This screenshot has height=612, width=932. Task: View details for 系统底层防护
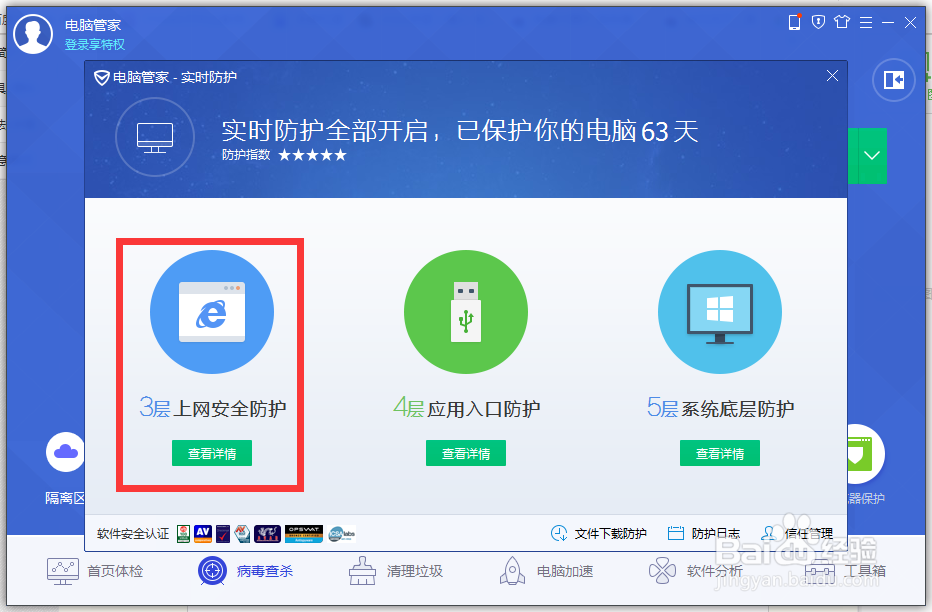[x=720, y=453]
